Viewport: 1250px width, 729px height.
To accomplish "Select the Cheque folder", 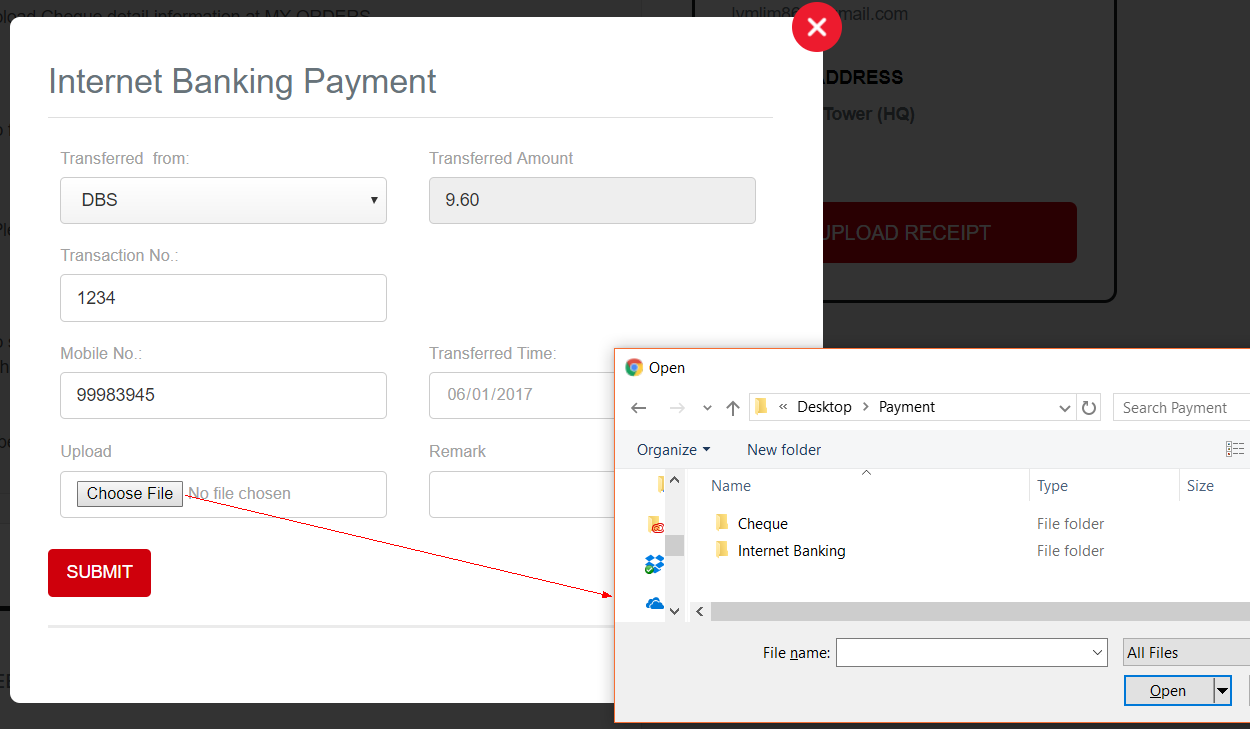I will 762,524.
